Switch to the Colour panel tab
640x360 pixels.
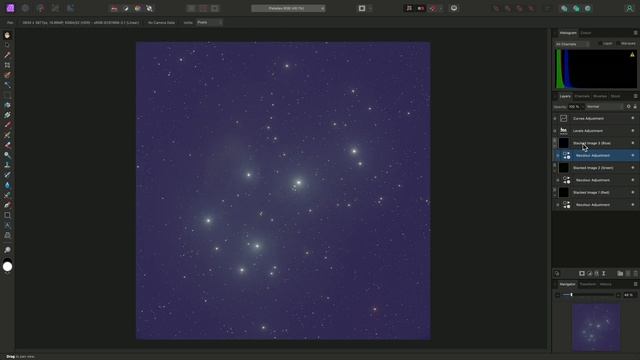tap(586, 33)
